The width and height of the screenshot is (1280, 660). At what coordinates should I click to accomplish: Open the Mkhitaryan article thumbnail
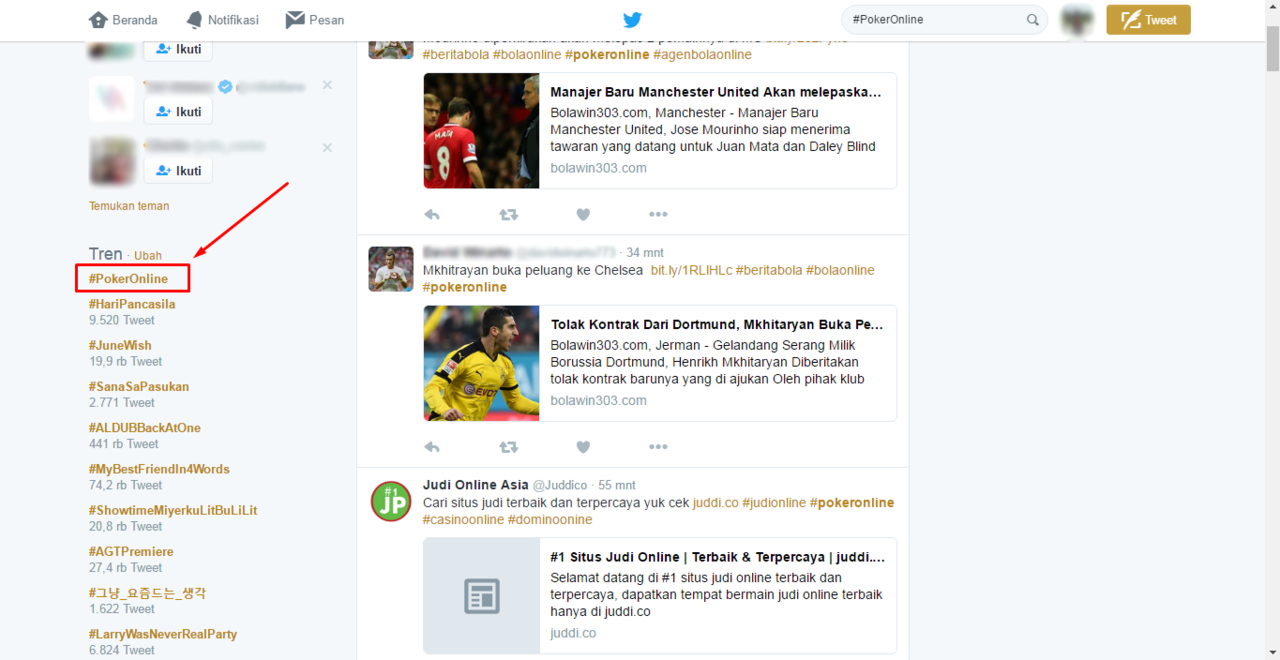481,363
